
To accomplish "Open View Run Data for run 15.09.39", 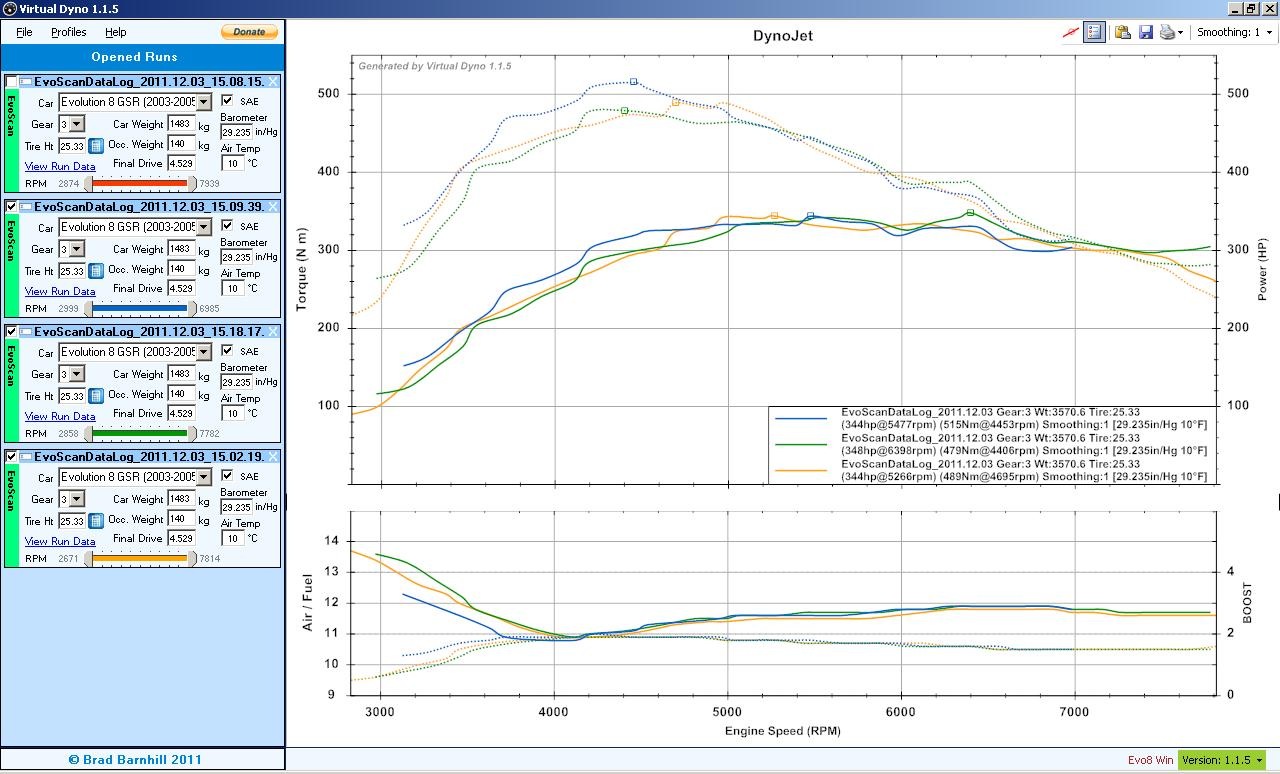I will (60, 291).
